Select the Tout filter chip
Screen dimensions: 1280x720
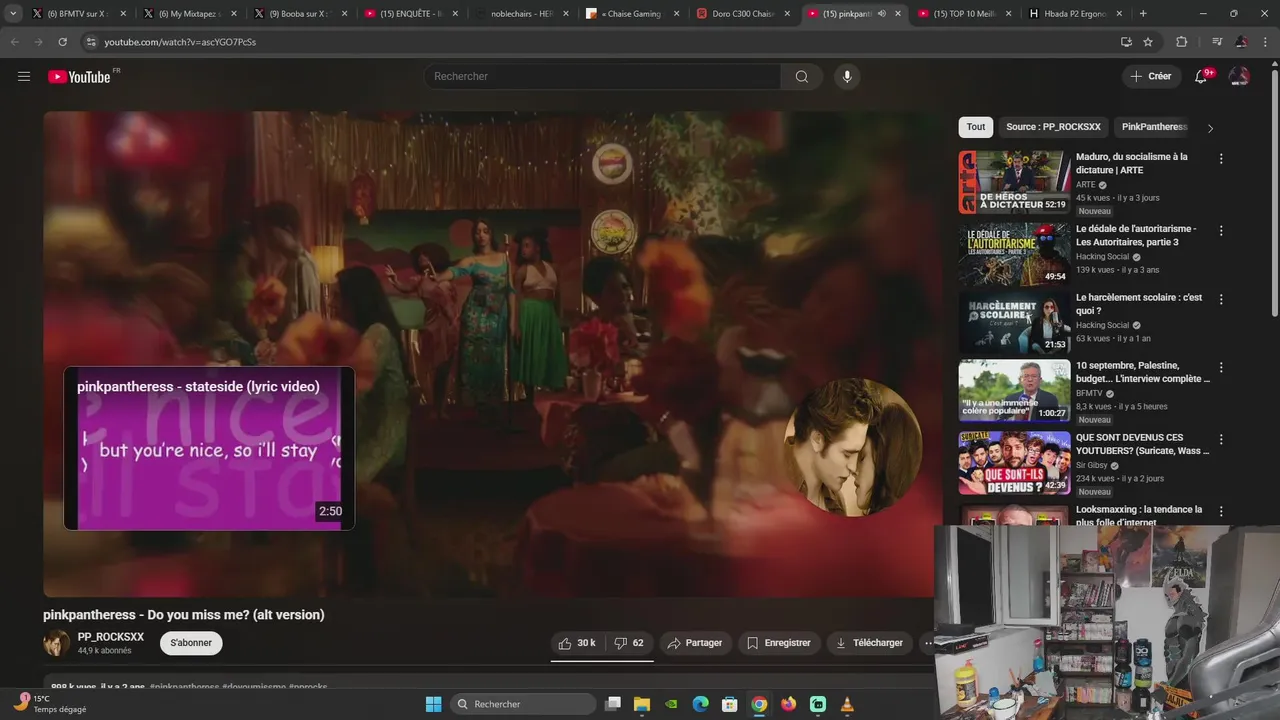[976, 127]
